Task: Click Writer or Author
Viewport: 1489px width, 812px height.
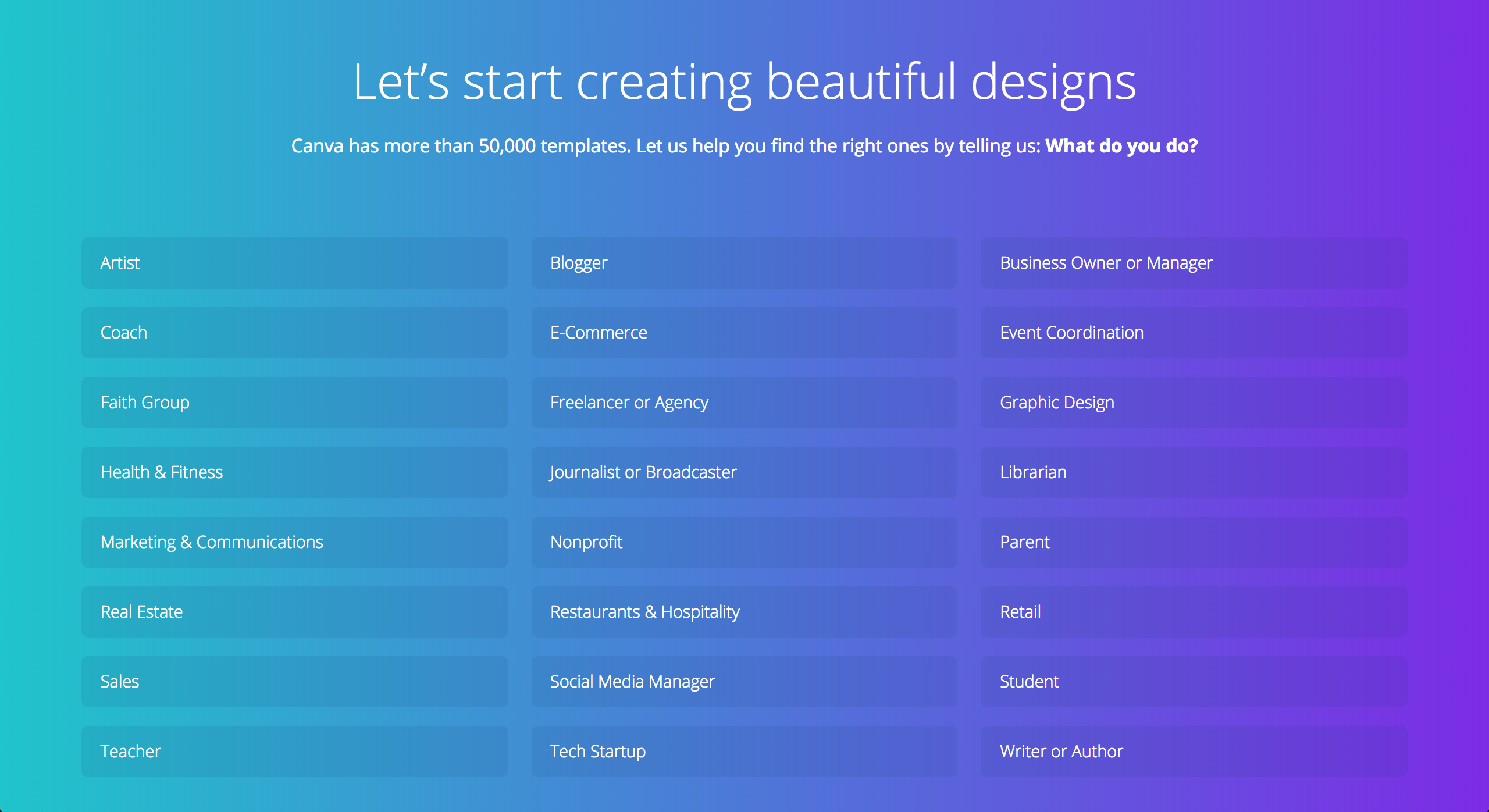Action: [1194, 752]
